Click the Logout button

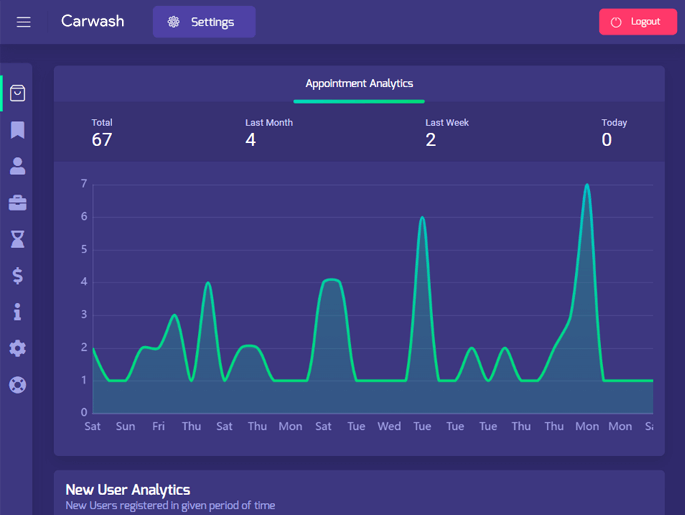[x=638, y=22]
